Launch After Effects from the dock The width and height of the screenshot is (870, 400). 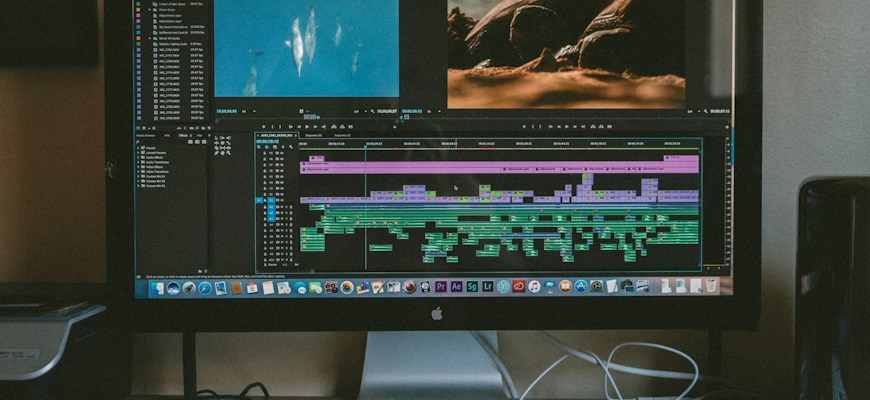pos(456,286)
